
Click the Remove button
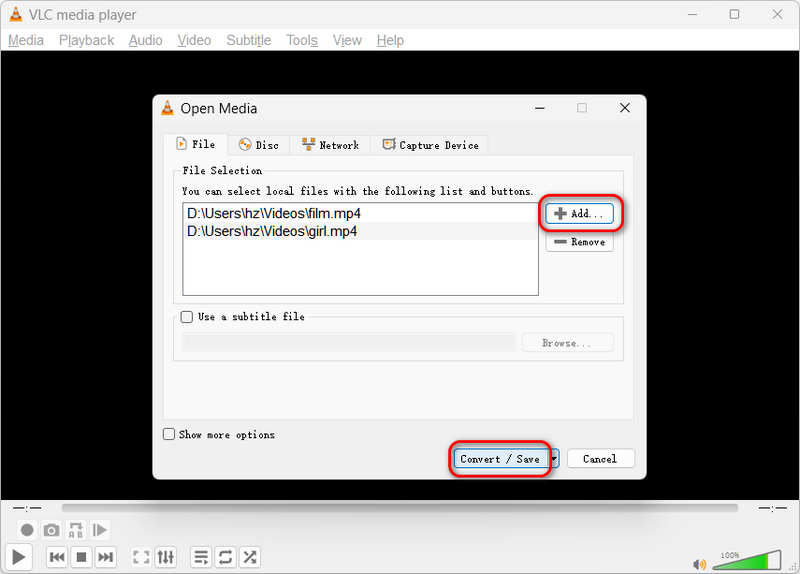[580, 242]
